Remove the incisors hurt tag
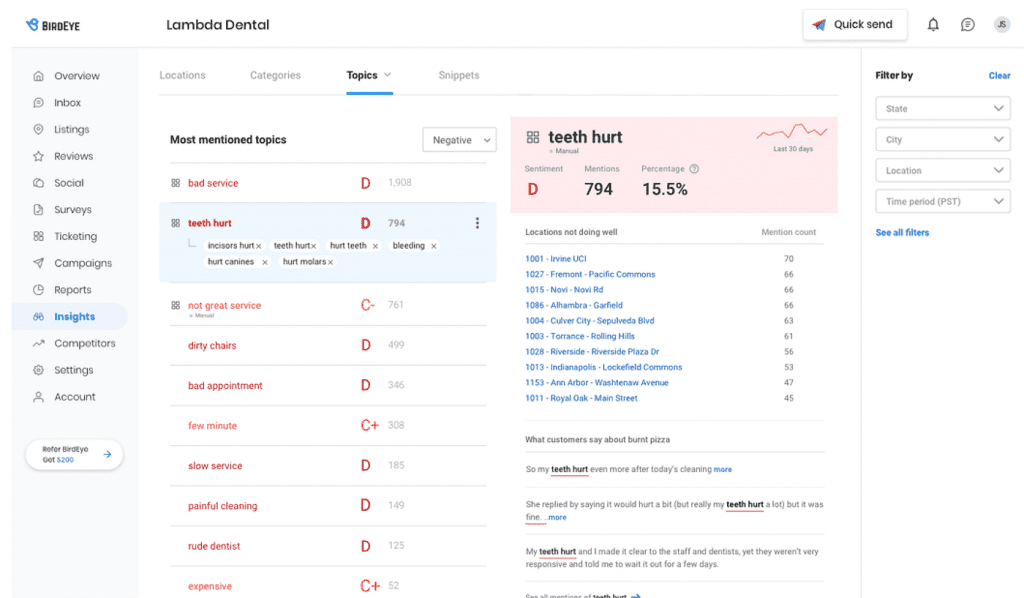 click(x=258, y=246)
